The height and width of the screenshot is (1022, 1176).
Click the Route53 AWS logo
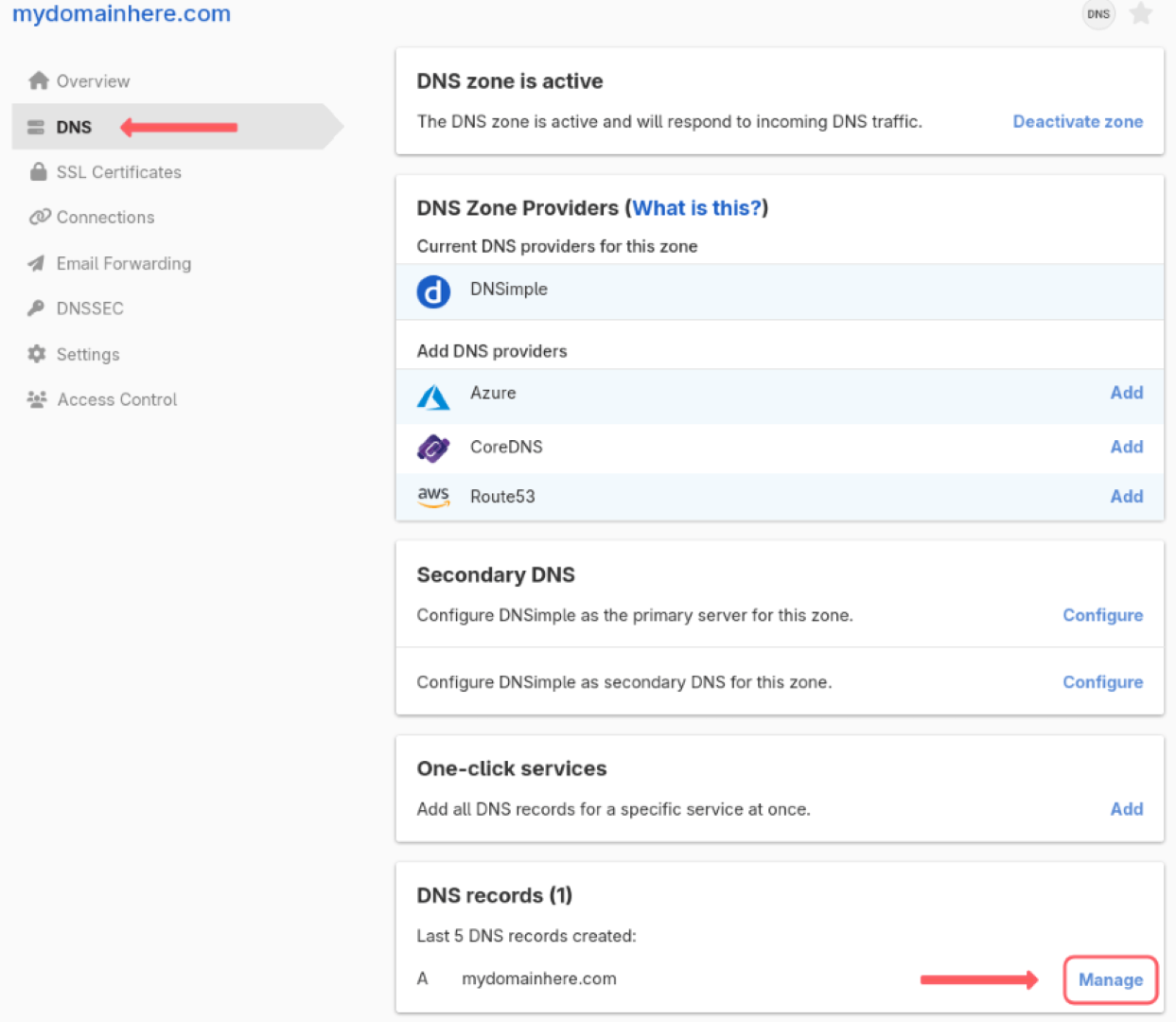click(x=433, y=496)
